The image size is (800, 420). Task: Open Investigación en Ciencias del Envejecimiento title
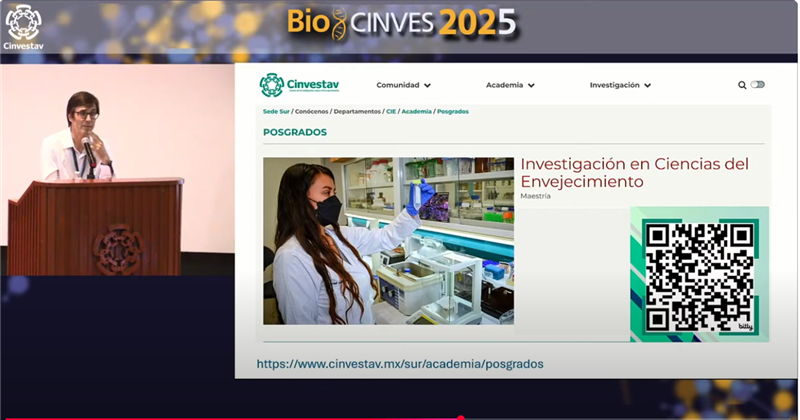(634, 172)
